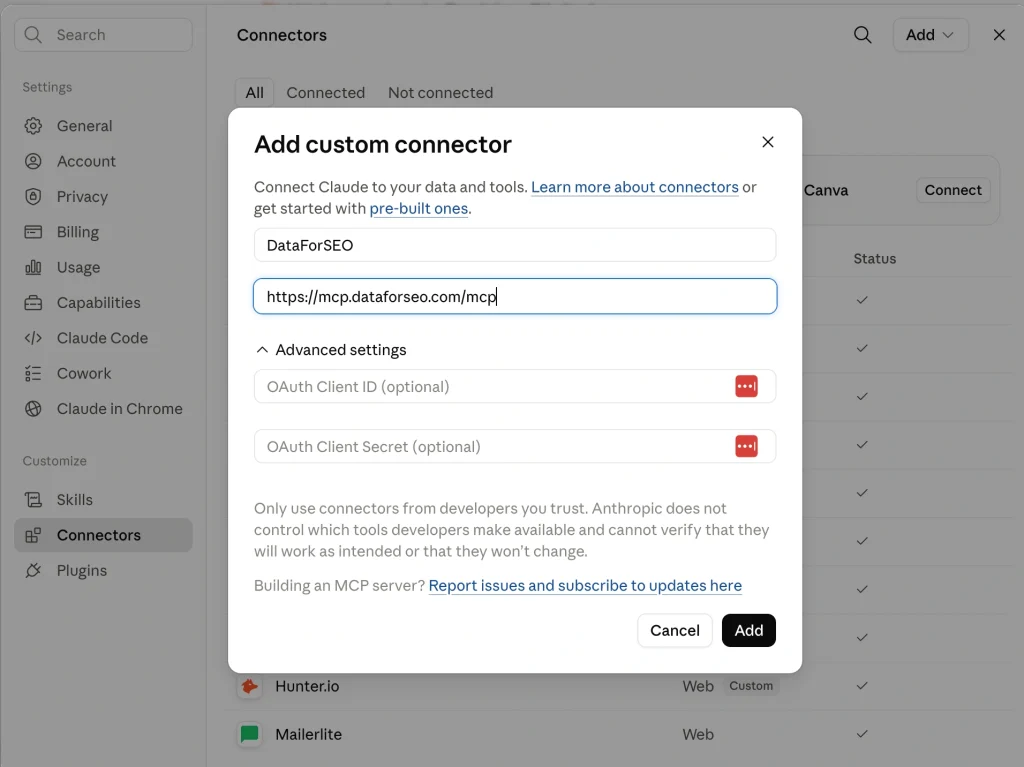Click the Add button in the dialog
1024x767 pixels.
point(748,630)
